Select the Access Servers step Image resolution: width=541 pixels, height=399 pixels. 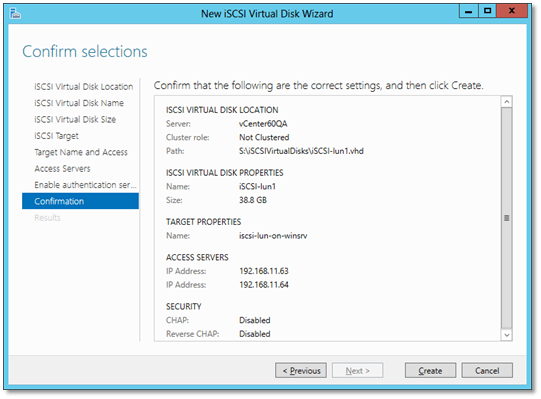coord(62,169)
